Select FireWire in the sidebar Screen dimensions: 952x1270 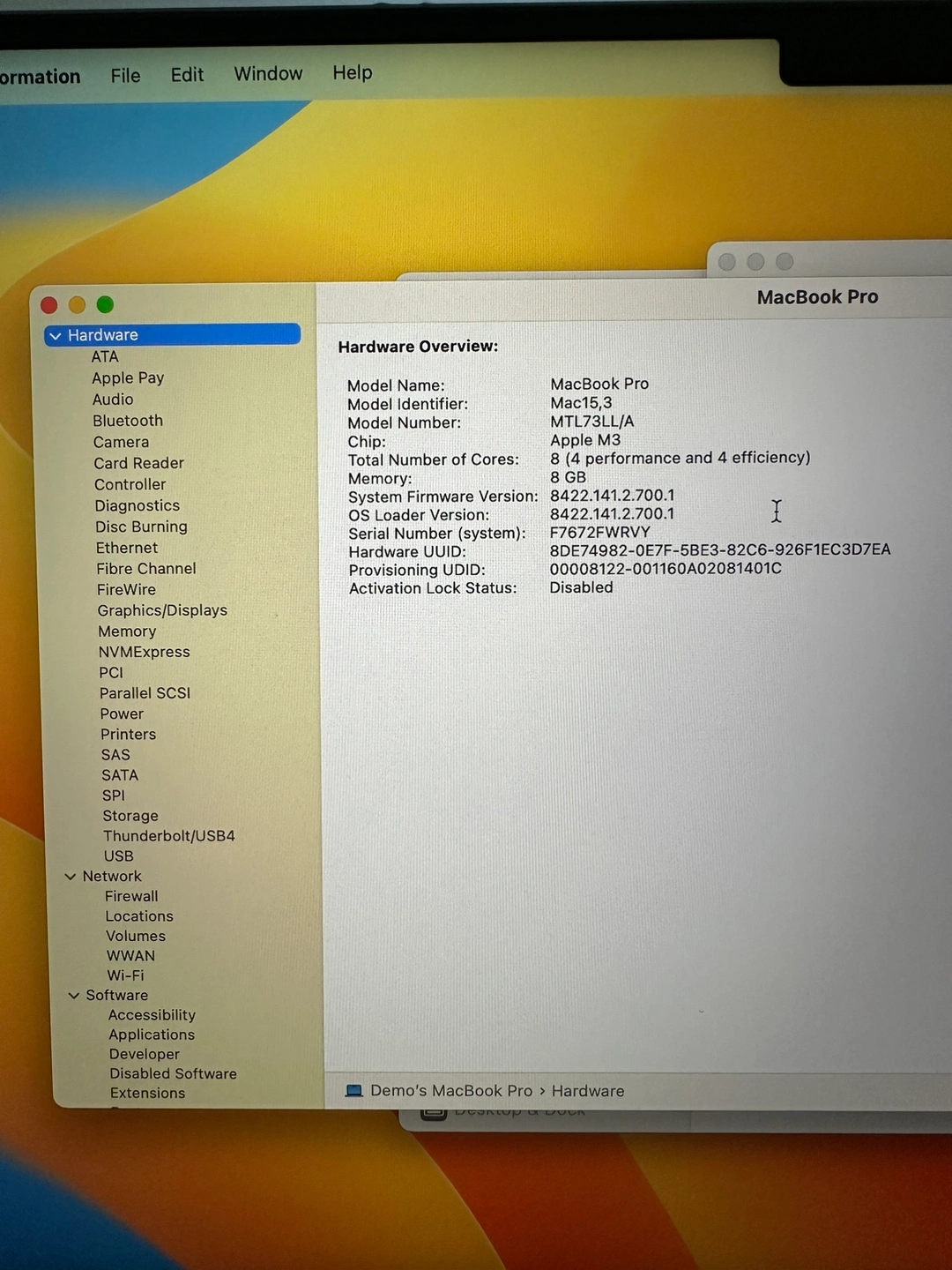tap(126, 589)
